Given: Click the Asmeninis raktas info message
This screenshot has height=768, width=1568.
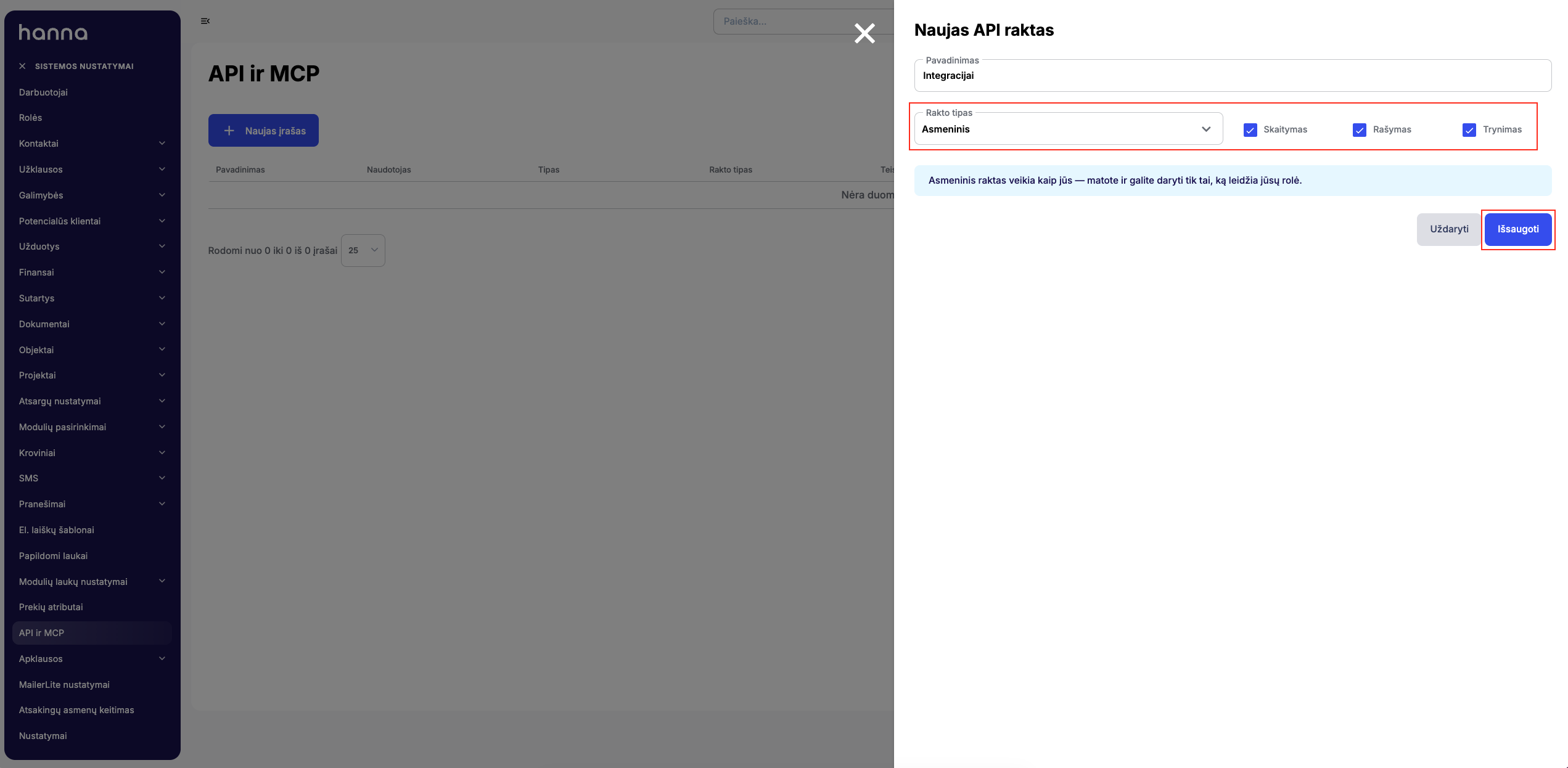Looking at the screenshot, I should 1233,181.
